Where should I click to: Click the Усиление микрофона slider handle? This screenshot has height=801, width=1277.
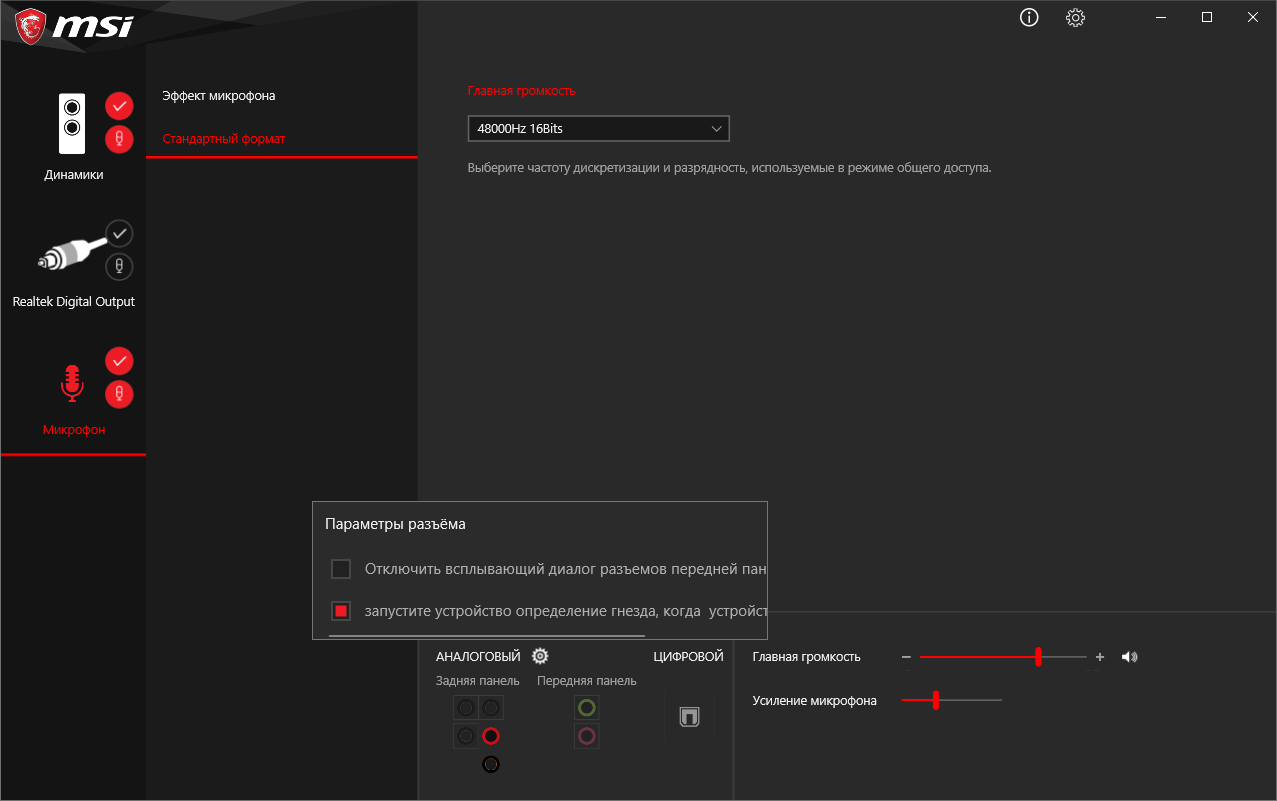tap(936, 700)
